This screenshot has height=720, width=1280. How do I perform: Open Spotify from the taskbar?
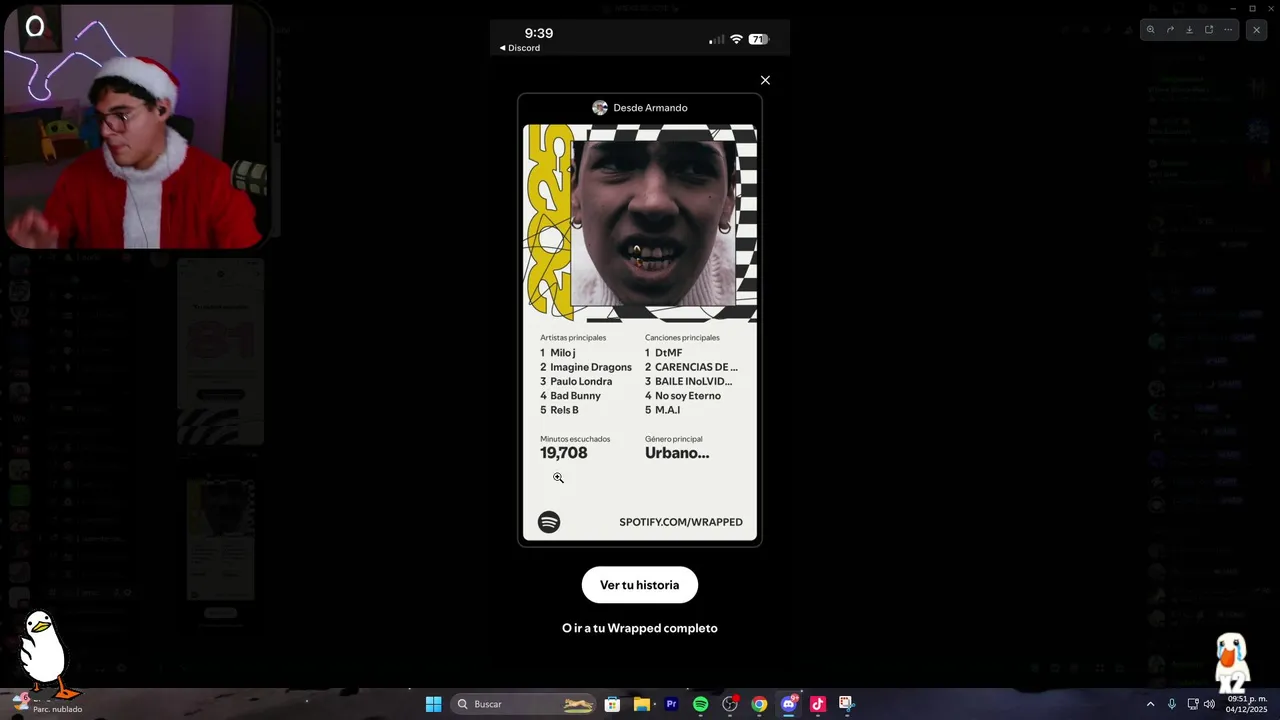pos(700,704)
